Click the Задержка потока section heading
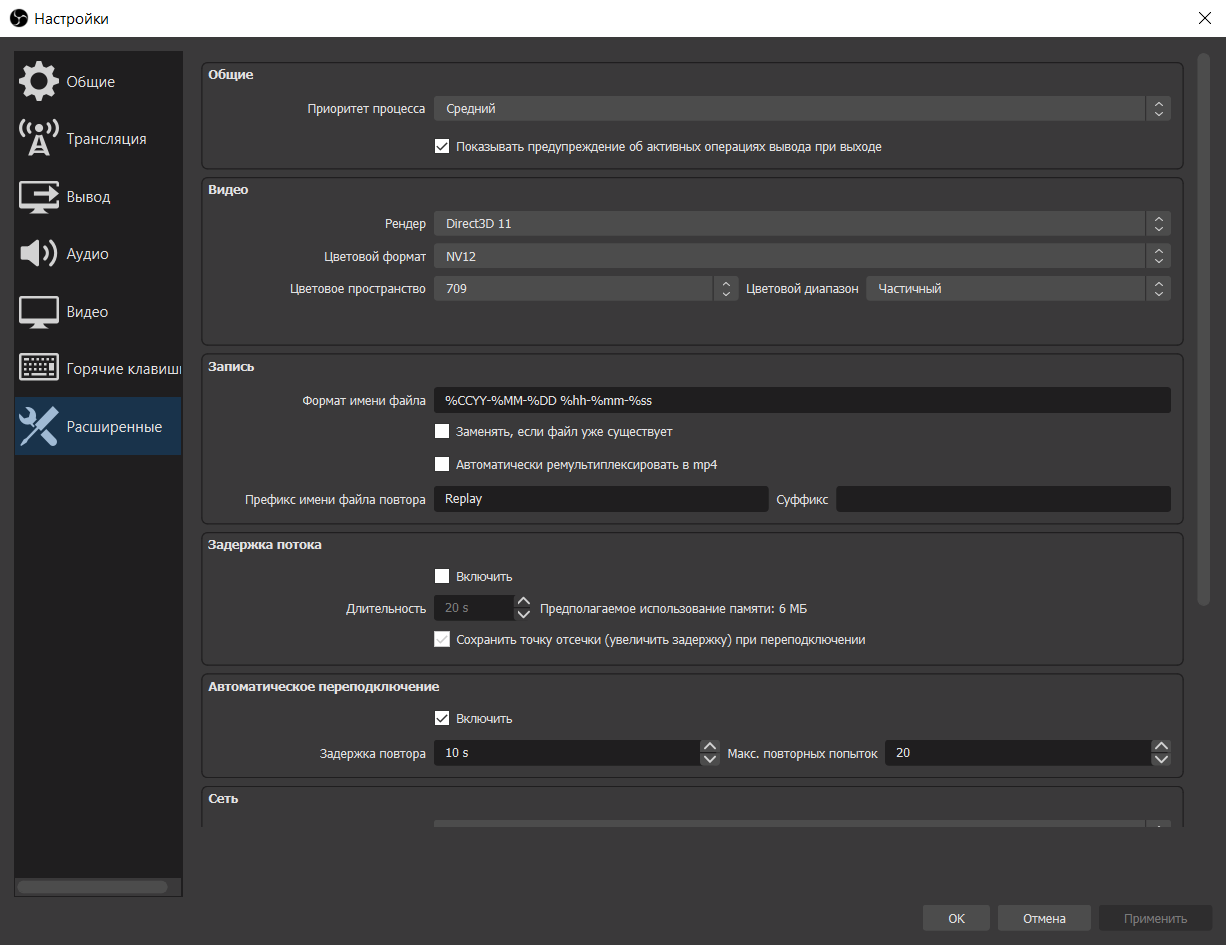The height and width of the screenshot is (945, 1226). pyautogui.click(x=265, y=545)
